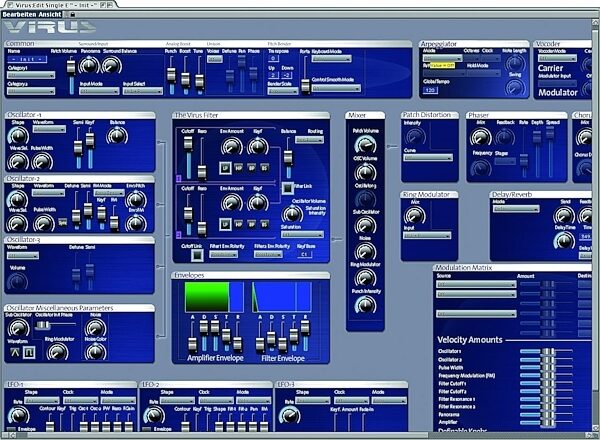Open the filter Routing dropdown
Viewport: 600px width, 440px height.
pos(310,140)
